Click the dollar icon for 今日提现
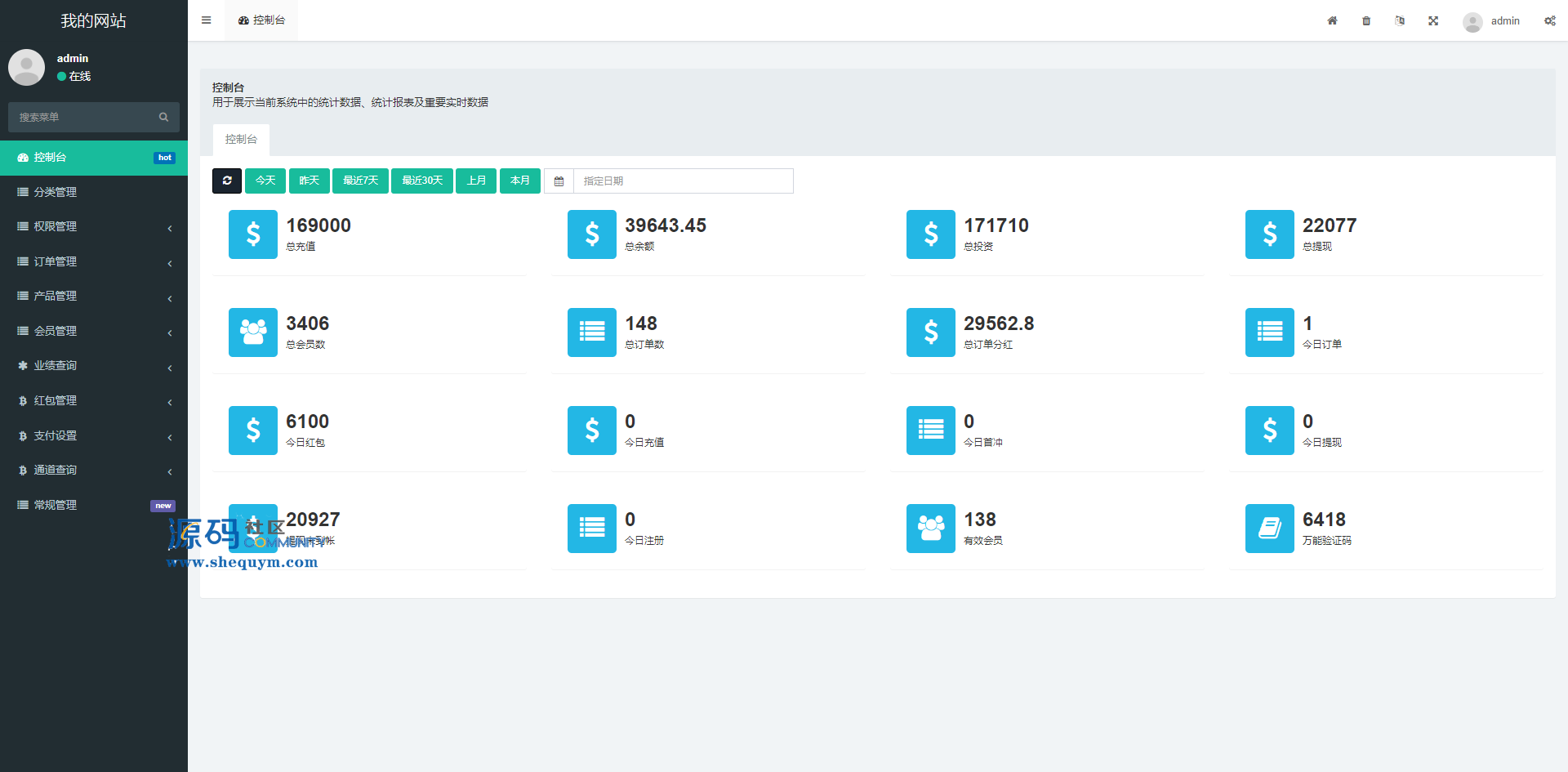 point(1270,431)
